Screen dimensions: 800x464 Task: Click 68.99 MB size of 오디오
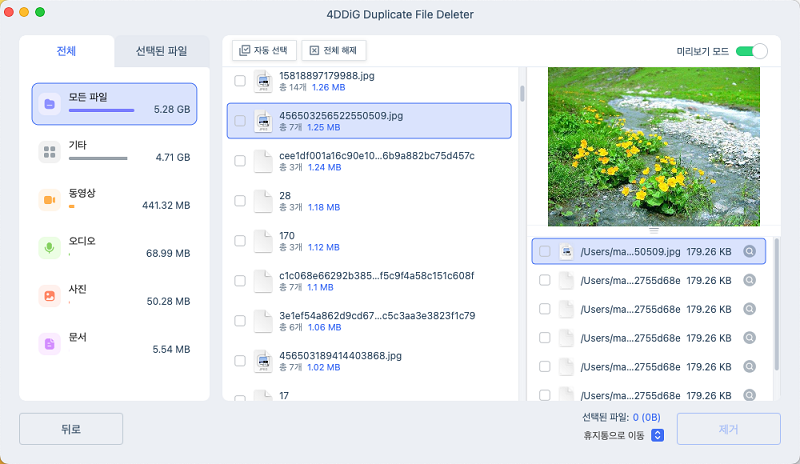tap(168, 253)
